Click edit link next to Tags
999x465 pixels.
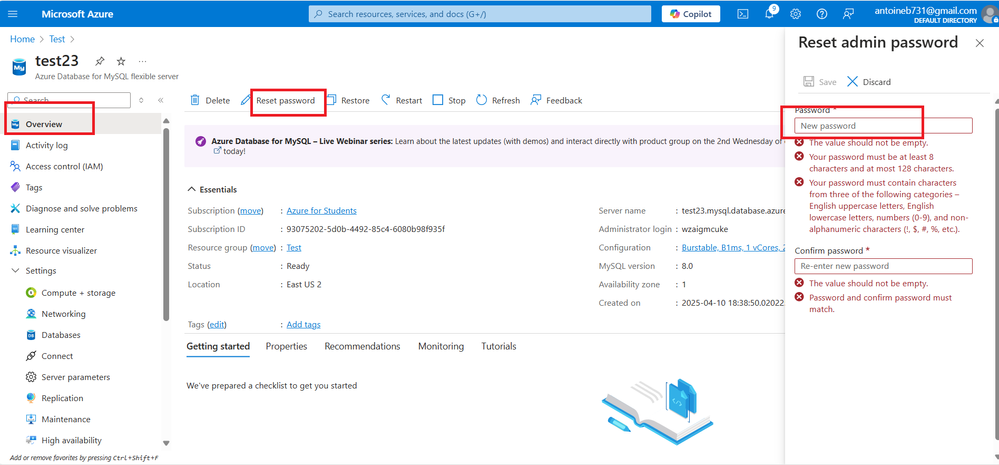point(217,325)
